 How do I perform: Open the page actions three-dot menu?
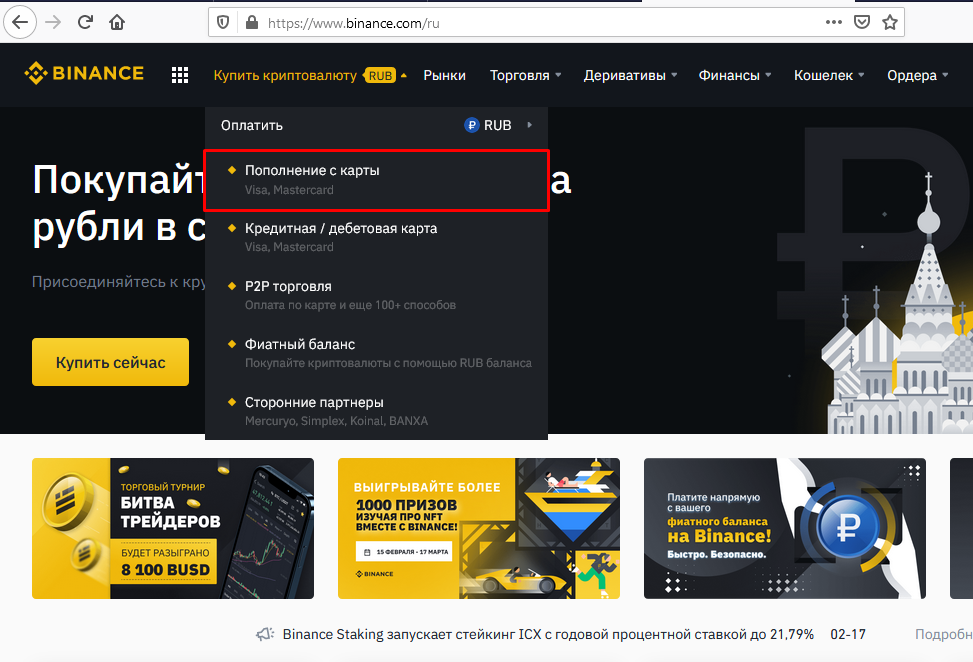coord(833,22)
